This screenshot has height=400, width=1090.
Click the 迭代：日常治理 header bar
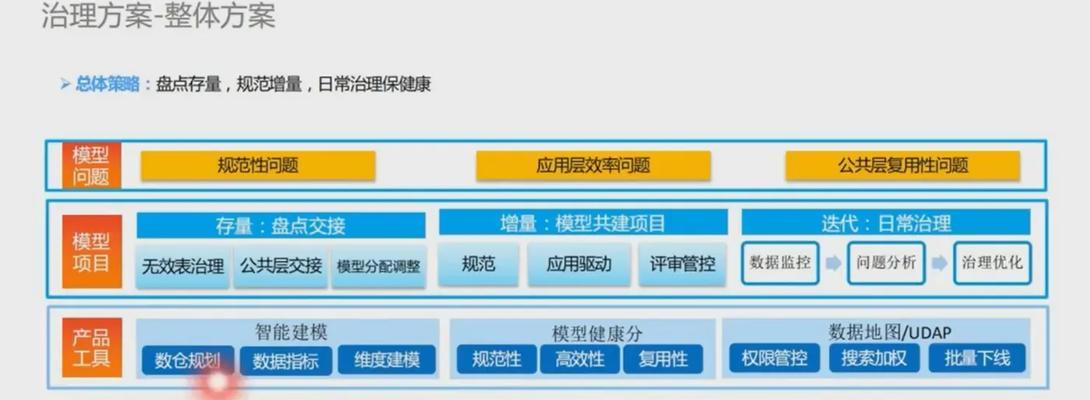pyautogui.click(x=886, y=223)
